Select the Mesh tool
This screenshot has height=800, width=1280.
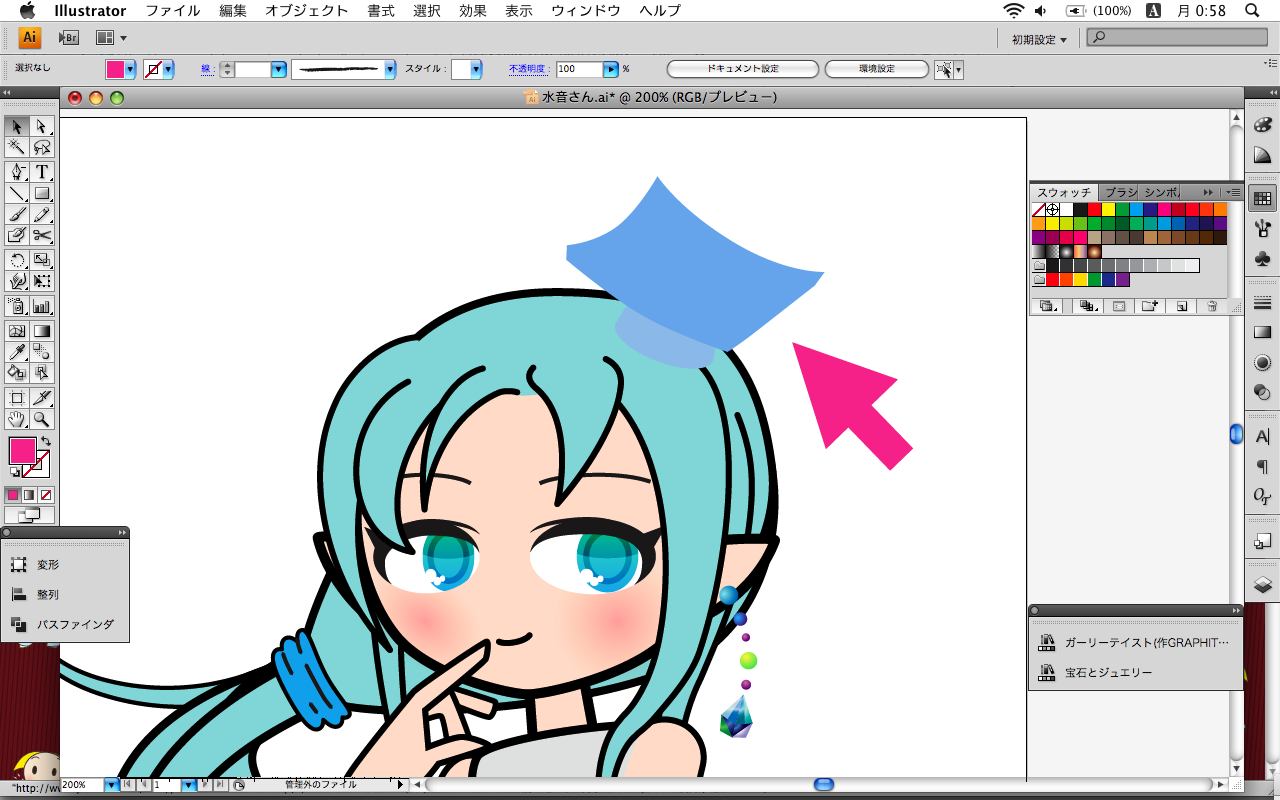17,331
